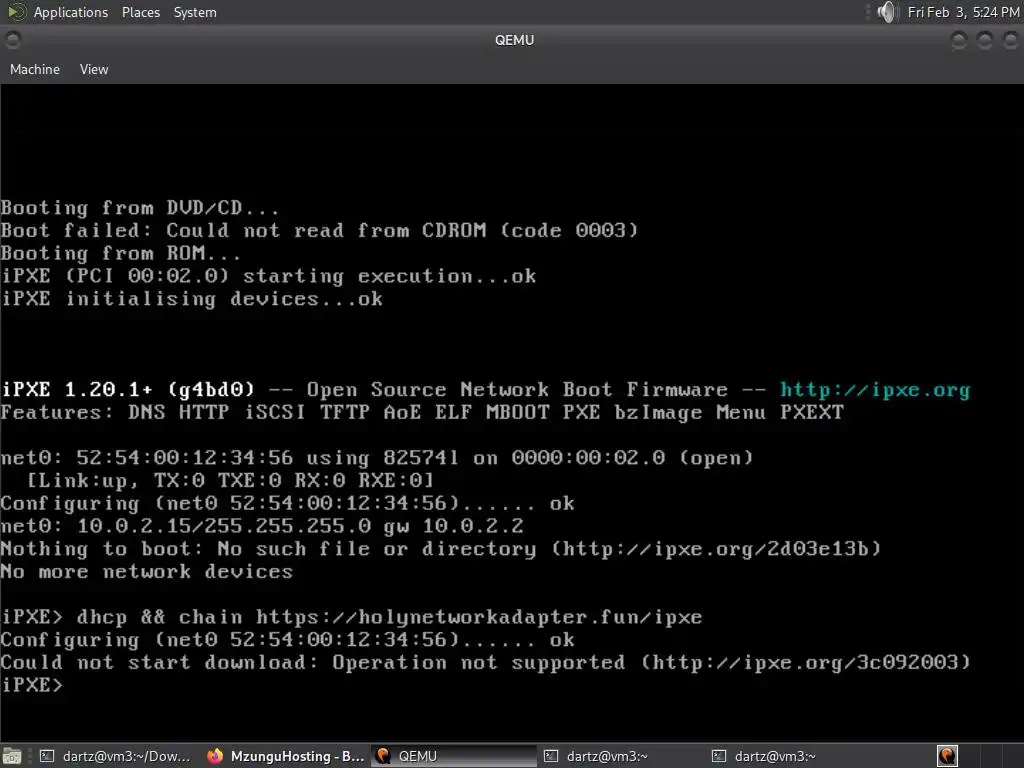The image size is (1024, 768).
Task: Click the 'Boot failed: Could not read' line
Action: pos(319,231)
